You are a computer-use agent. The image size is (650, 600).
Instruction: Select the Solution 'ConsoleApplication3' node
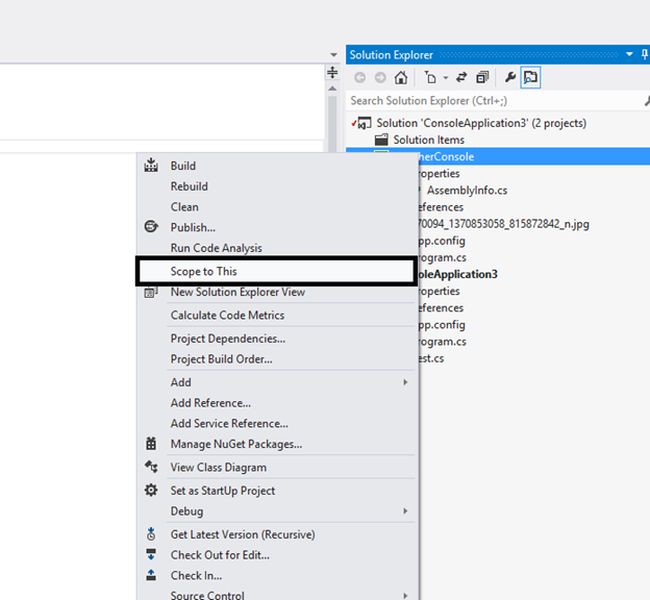click(481, 123)
